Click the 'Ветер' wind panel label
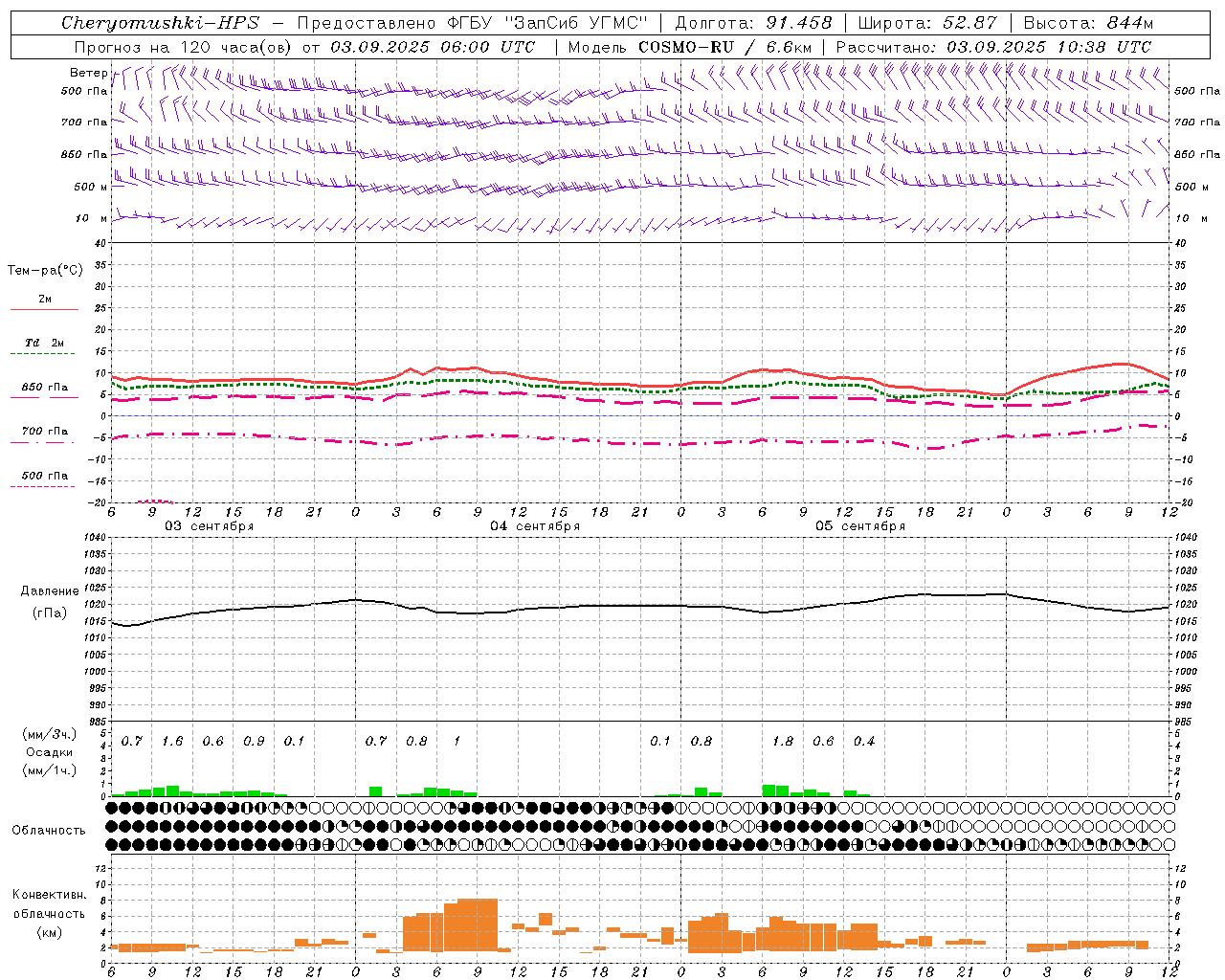 click(x=88, y=73)
